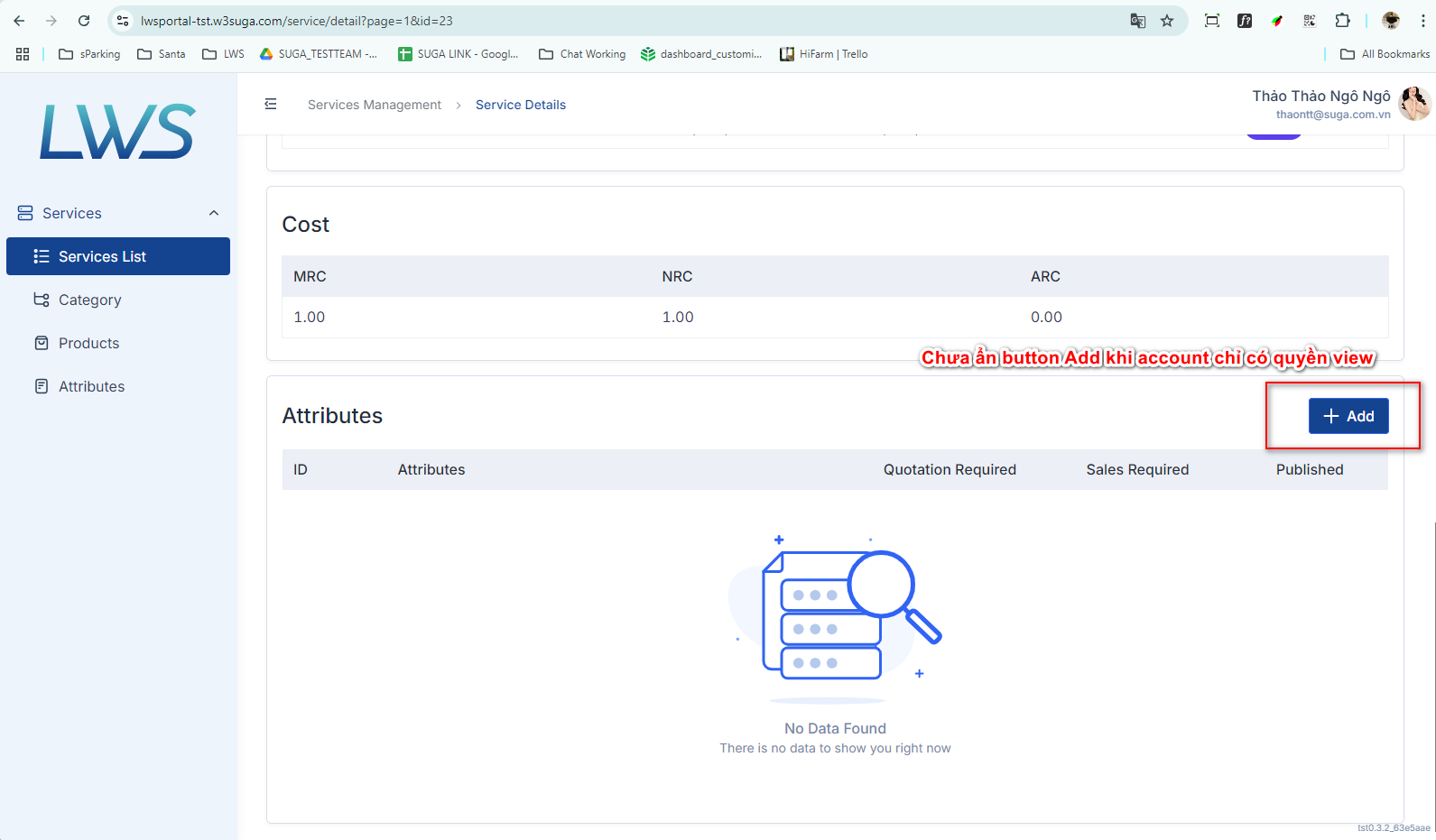The width and height of the screenshot is (1436, 840).
Task: Reload the page
Action: pyautogui.click(x=84, y=21)
